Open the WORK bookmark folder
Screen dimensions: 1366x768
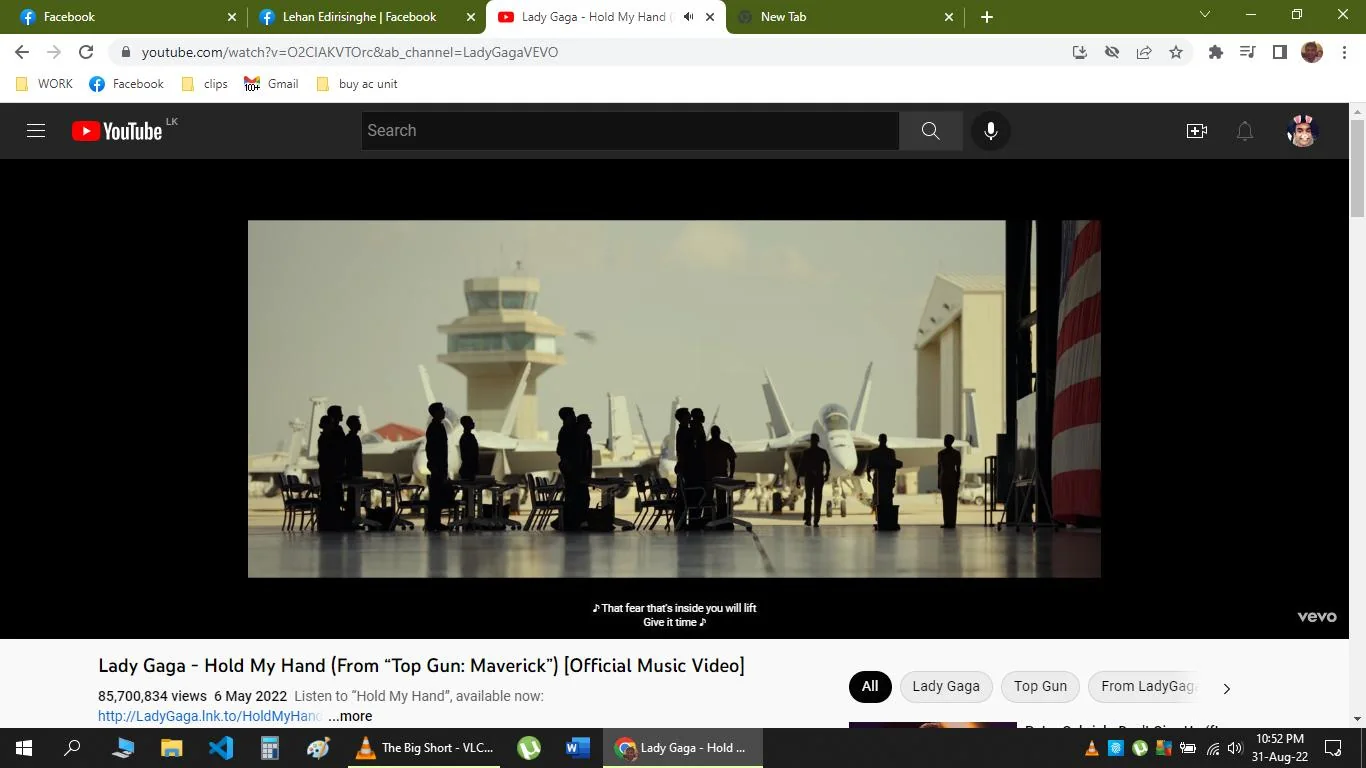tap(45, 84)
